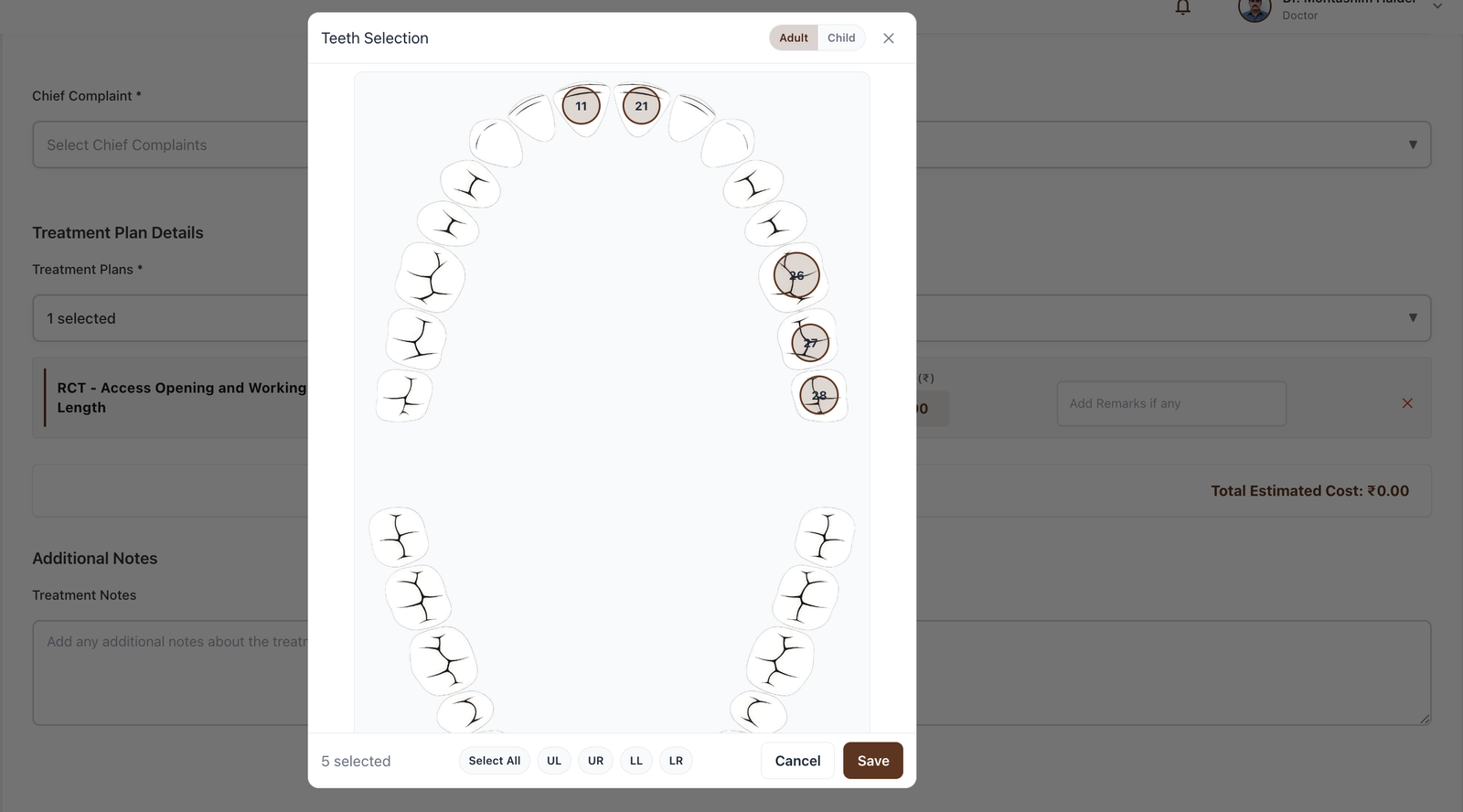Deselect tooth 26 molar
The image size is (1463, 812).
796,275
